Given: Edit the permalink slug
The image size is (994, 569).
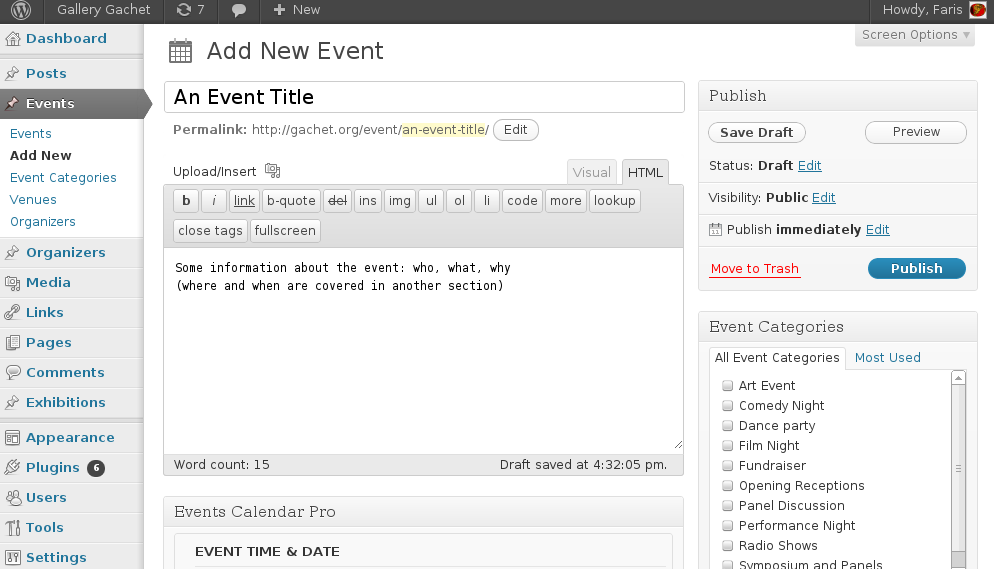Looking at the screenshot, I should point(515,130).
